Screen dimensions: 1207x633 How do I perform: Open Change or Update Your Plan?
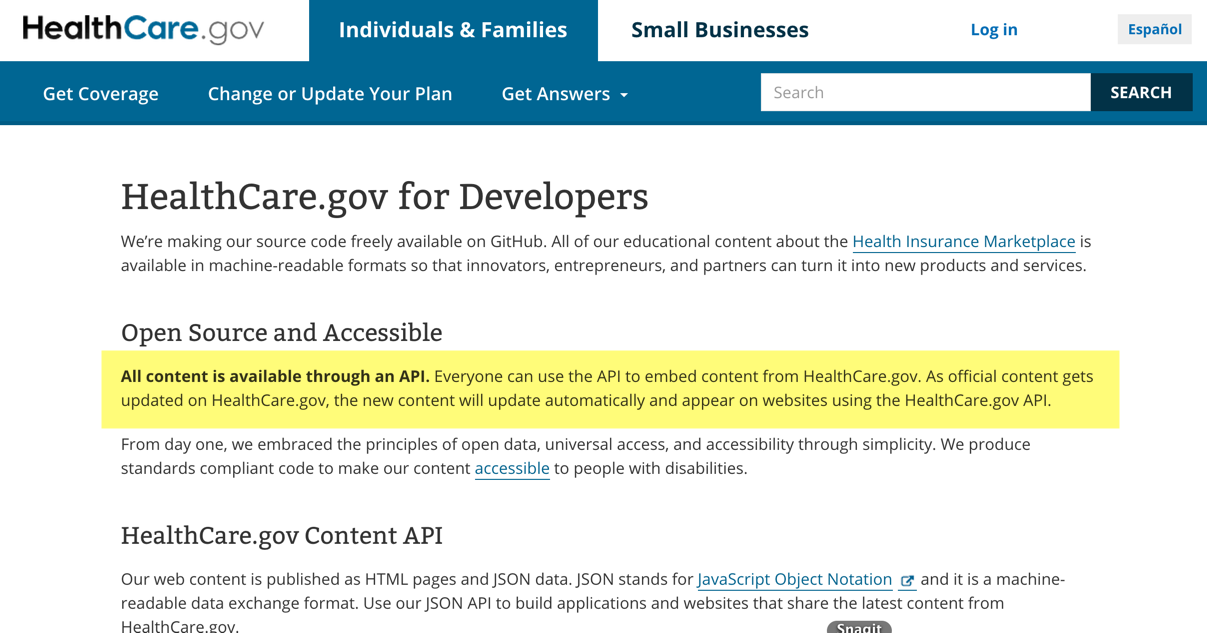330,93
